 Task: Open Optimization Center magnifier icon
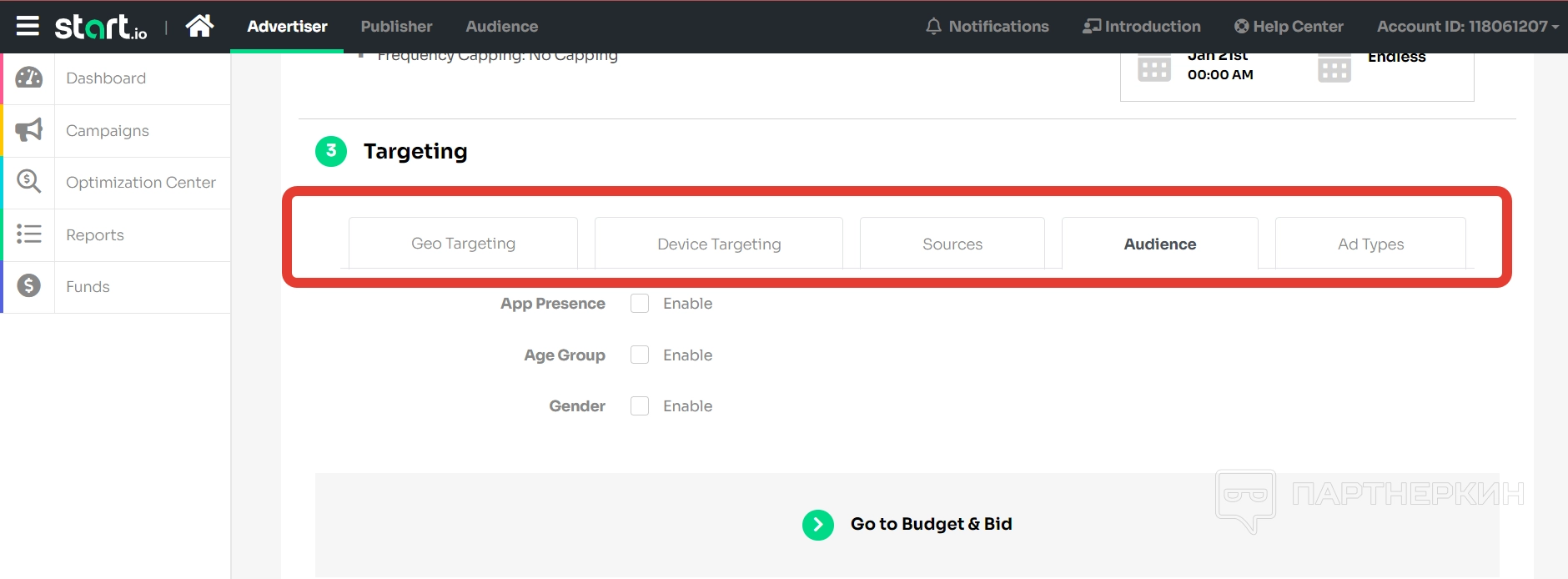[x=29, y=182]
